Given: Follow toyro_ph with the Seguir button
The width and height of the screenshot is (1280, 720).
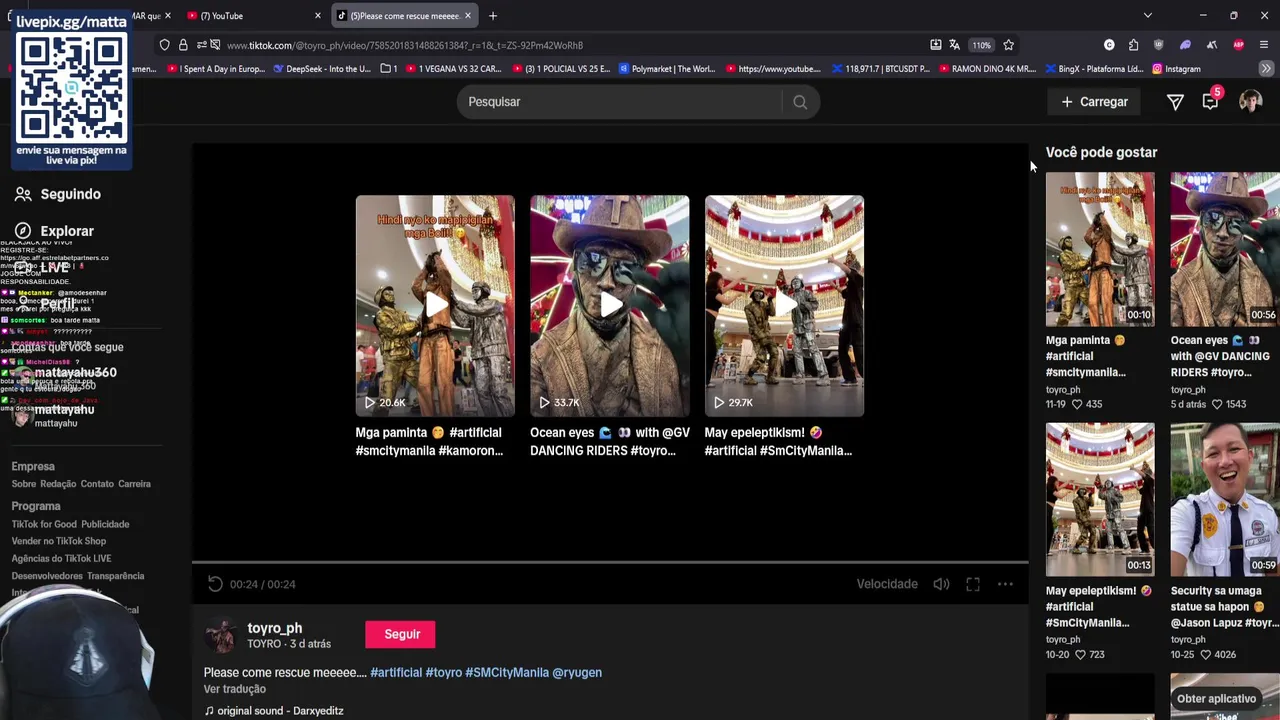Looking at the screenshot, I should click(x=402, y=634).
